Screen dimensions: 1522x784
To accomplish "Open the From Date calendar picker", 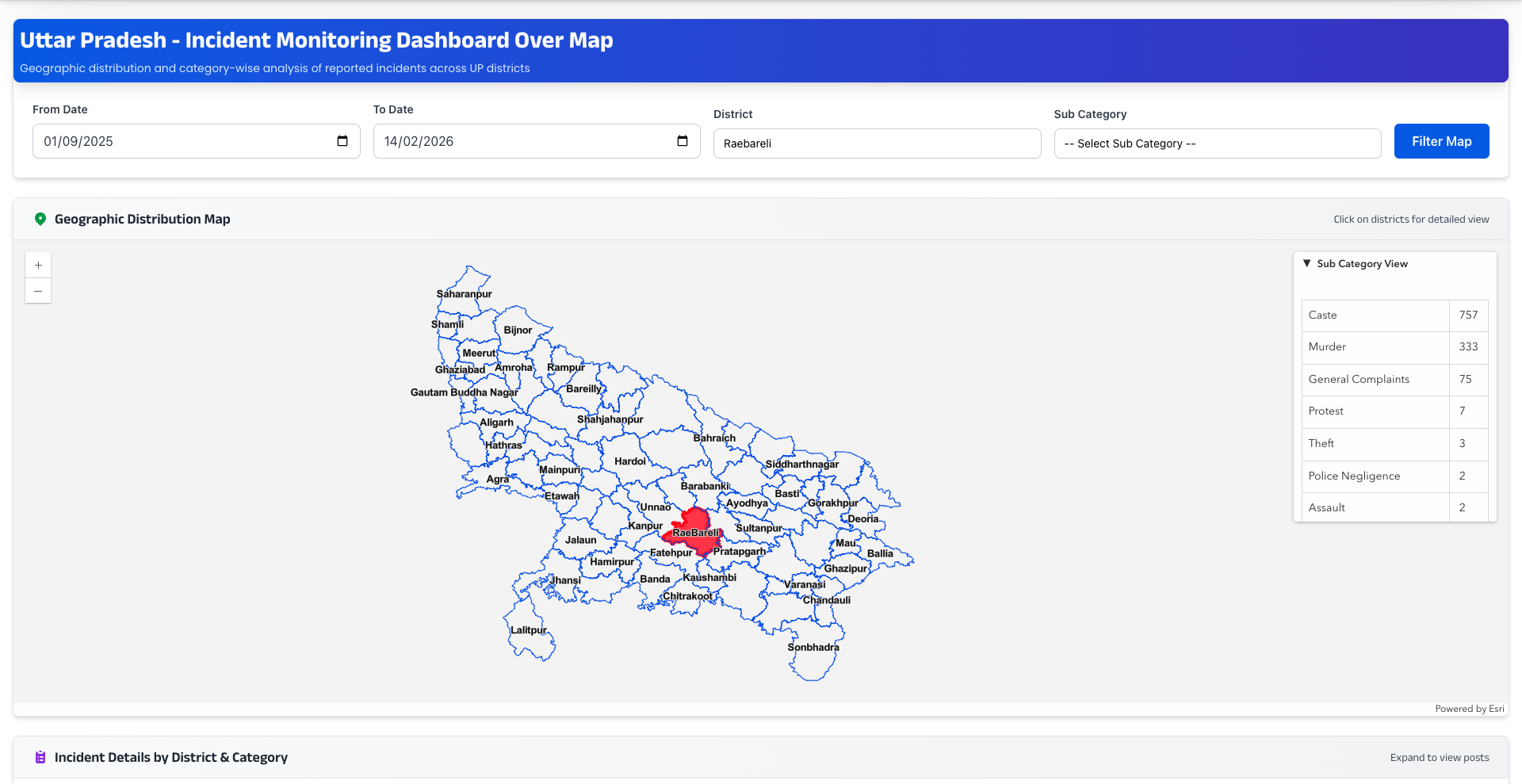I will (x=342, y=141).
